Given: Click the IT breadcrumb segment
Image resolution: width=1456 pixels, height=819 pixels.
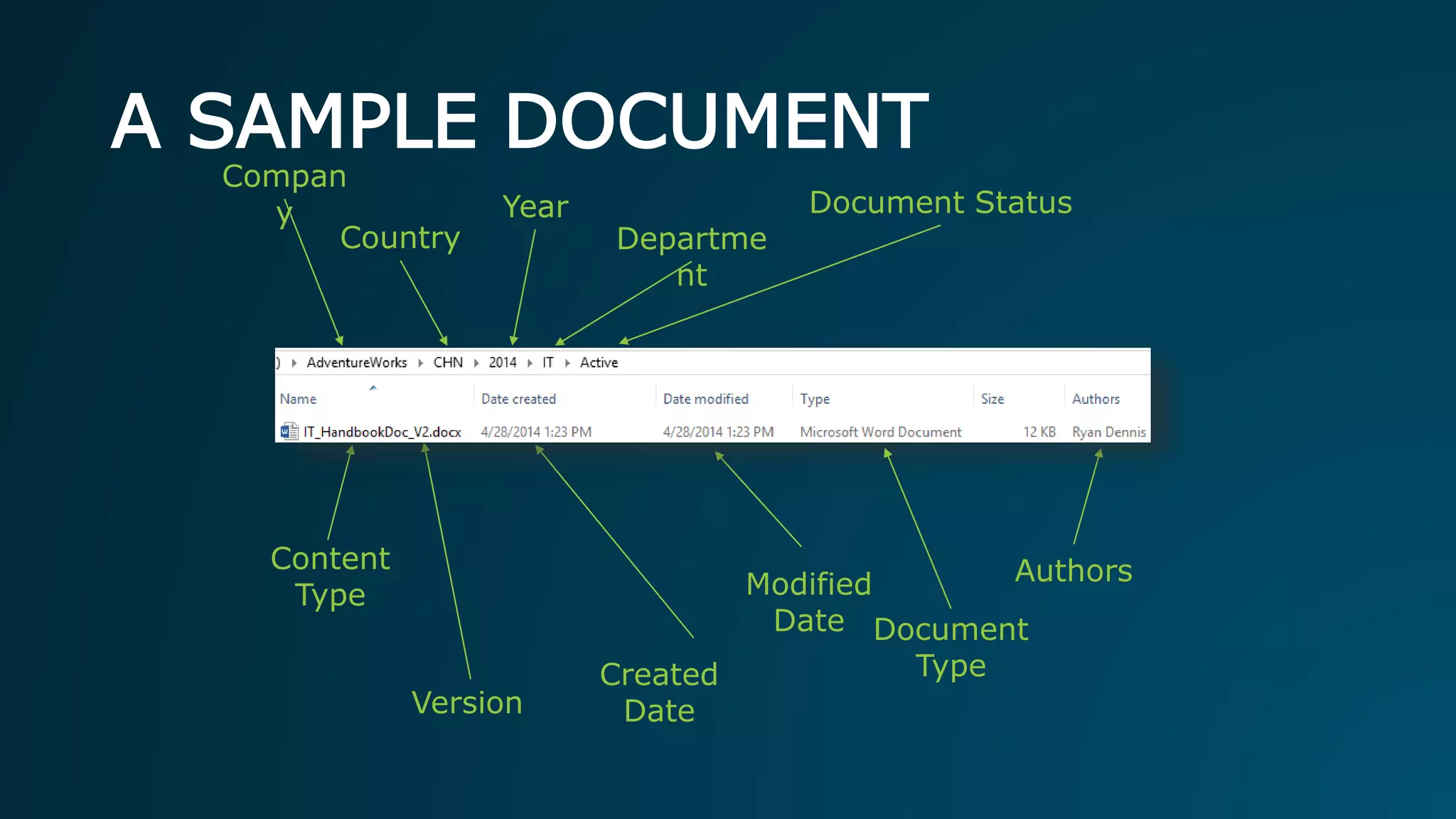Looking at the screenshot, I should 548,363.
